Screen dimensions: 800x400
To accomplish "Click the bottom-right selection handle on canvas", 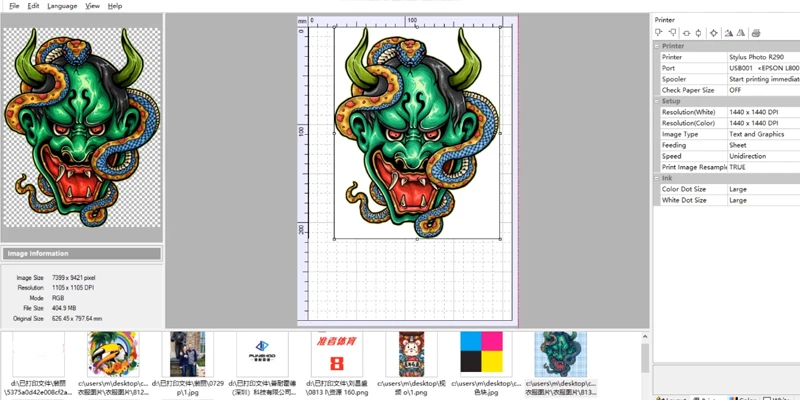I will click(499, 239).
